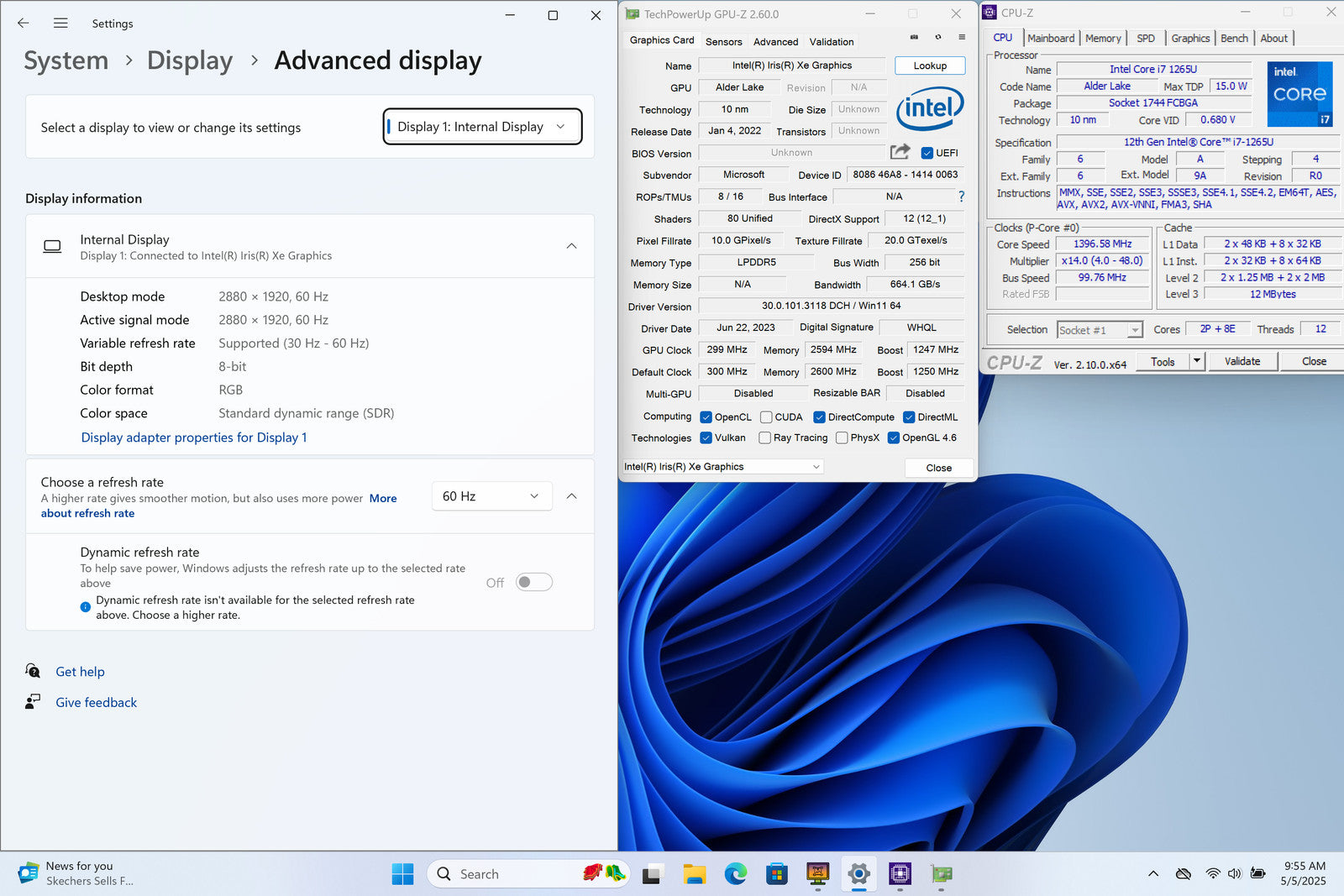Open Display adapter properties for Display 1
This screenshot has height=896, width=1344.
click(194, 438)
